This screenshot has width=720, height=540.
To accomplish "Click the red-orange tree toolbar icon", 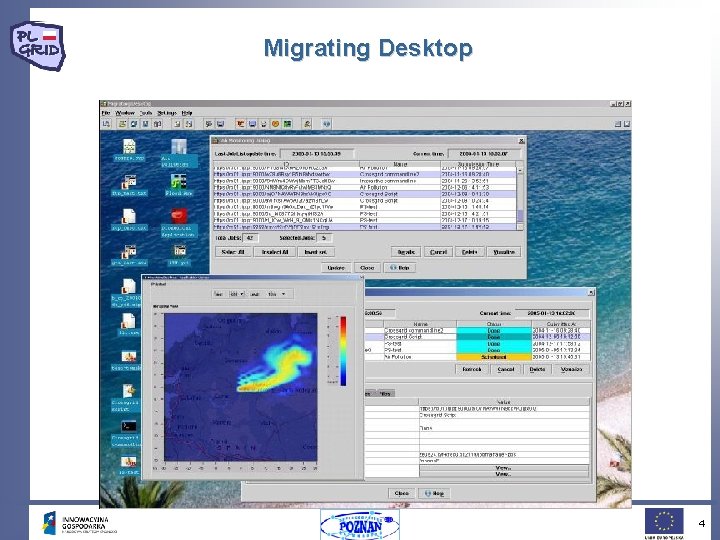I will (240, 124).
